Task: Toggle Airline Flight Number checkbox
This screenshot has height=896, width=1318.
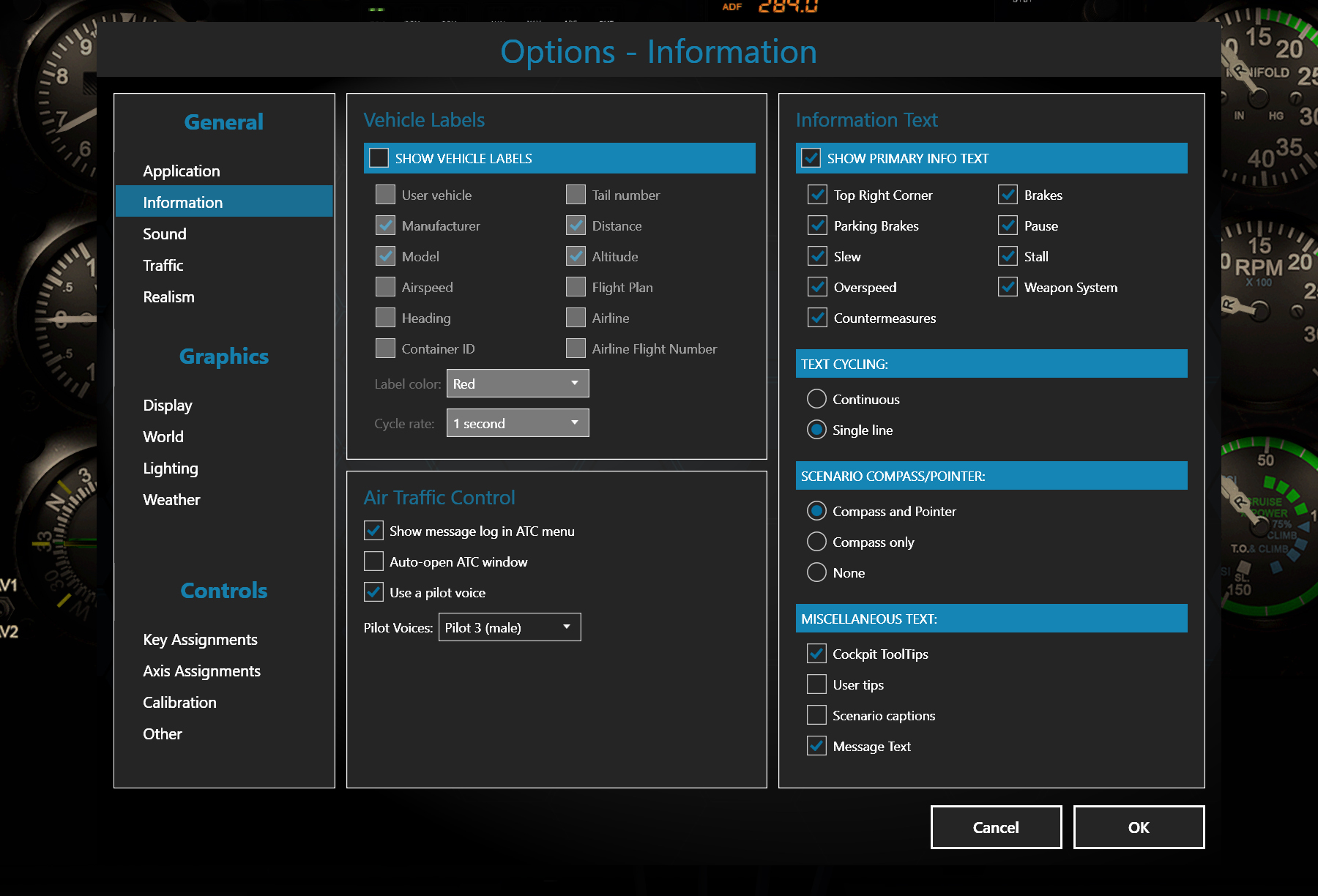Action: 576,348
